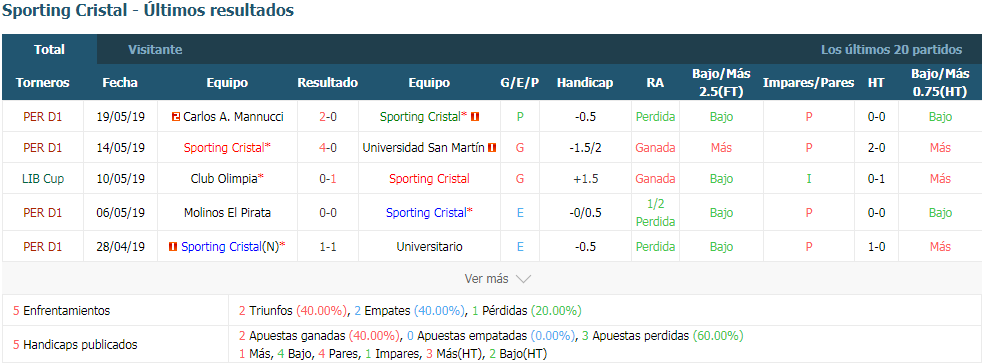Select the Total tab
The width and height of the screenshot is (982, 363).
49,49
